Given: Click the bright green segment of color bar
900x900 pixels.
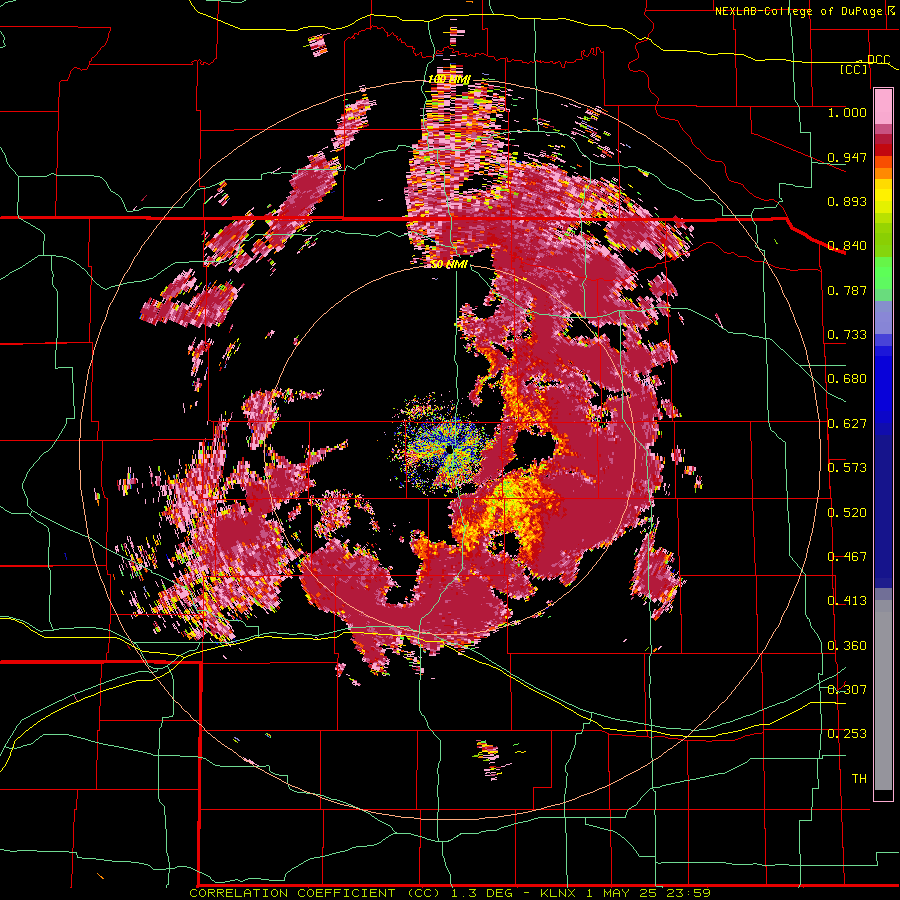Looking at the screenshot, I should (x=883, y=273).
